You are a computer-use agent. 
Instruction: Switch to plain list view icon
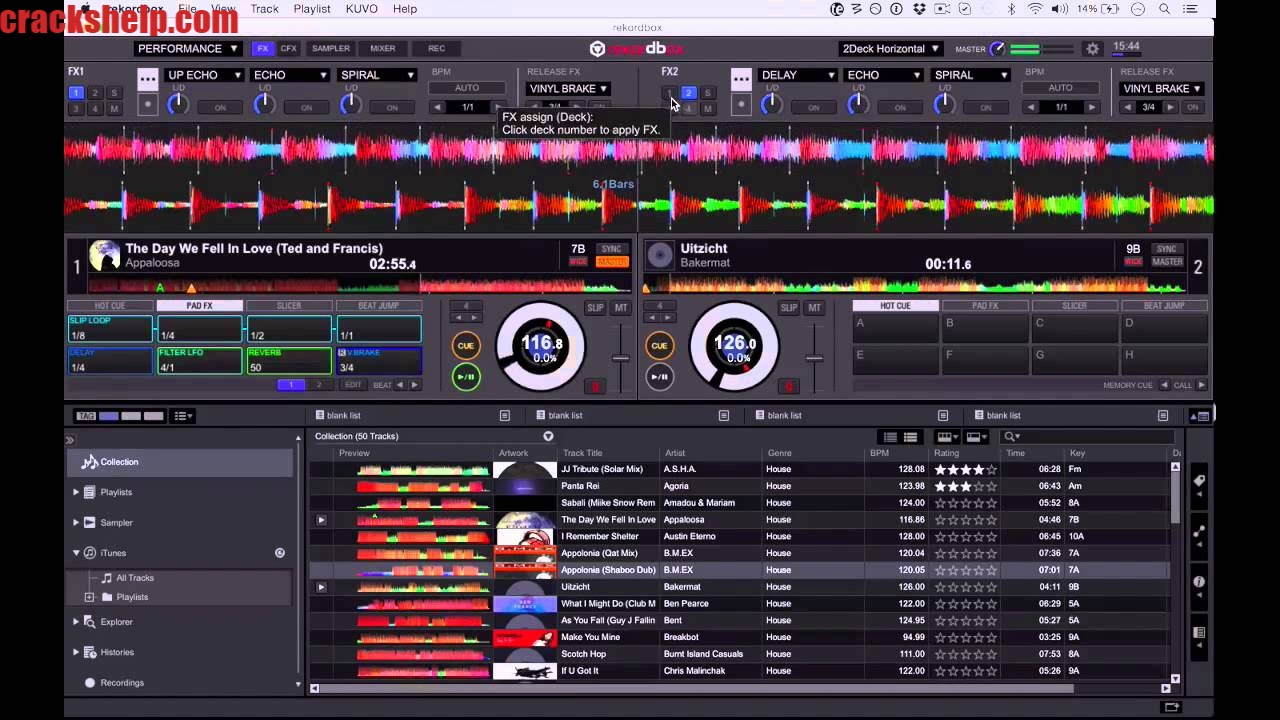(889, 437)
